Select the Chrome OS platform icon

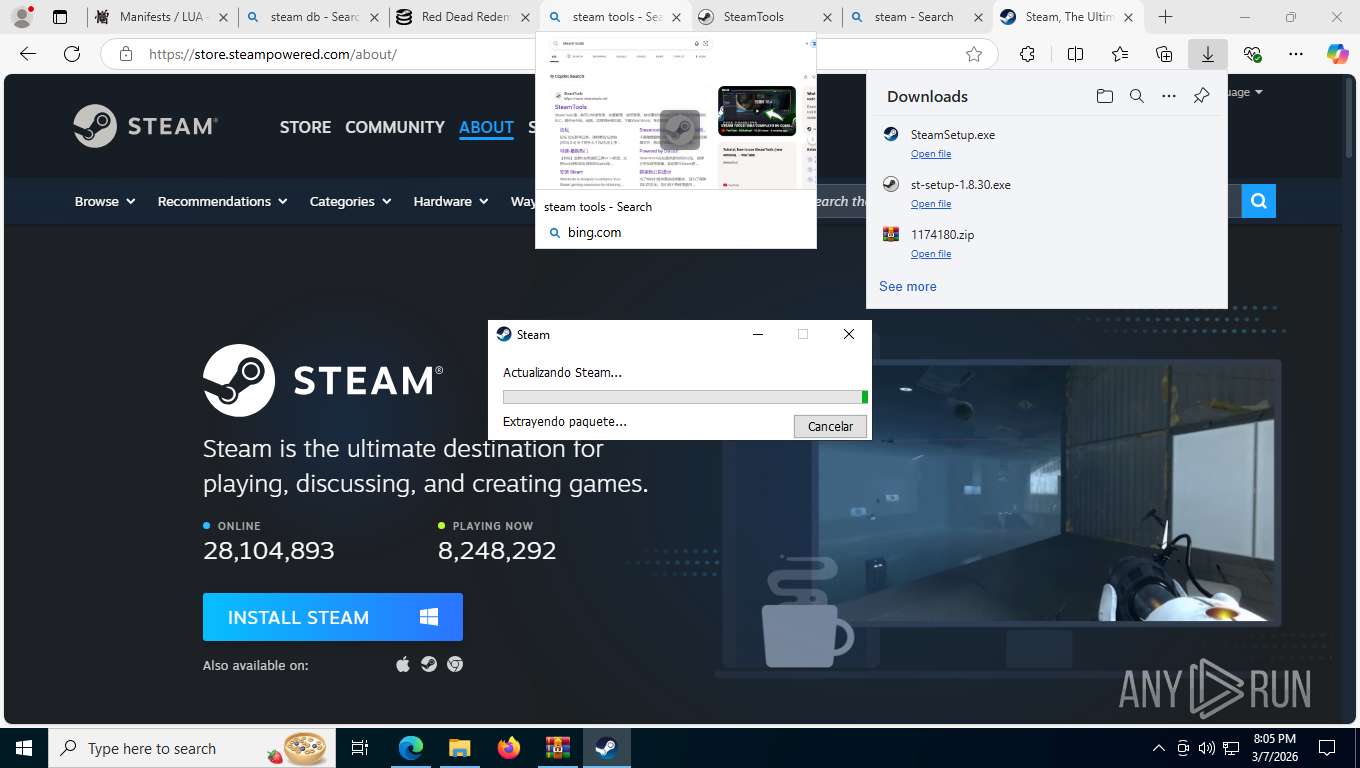(455, 664)
